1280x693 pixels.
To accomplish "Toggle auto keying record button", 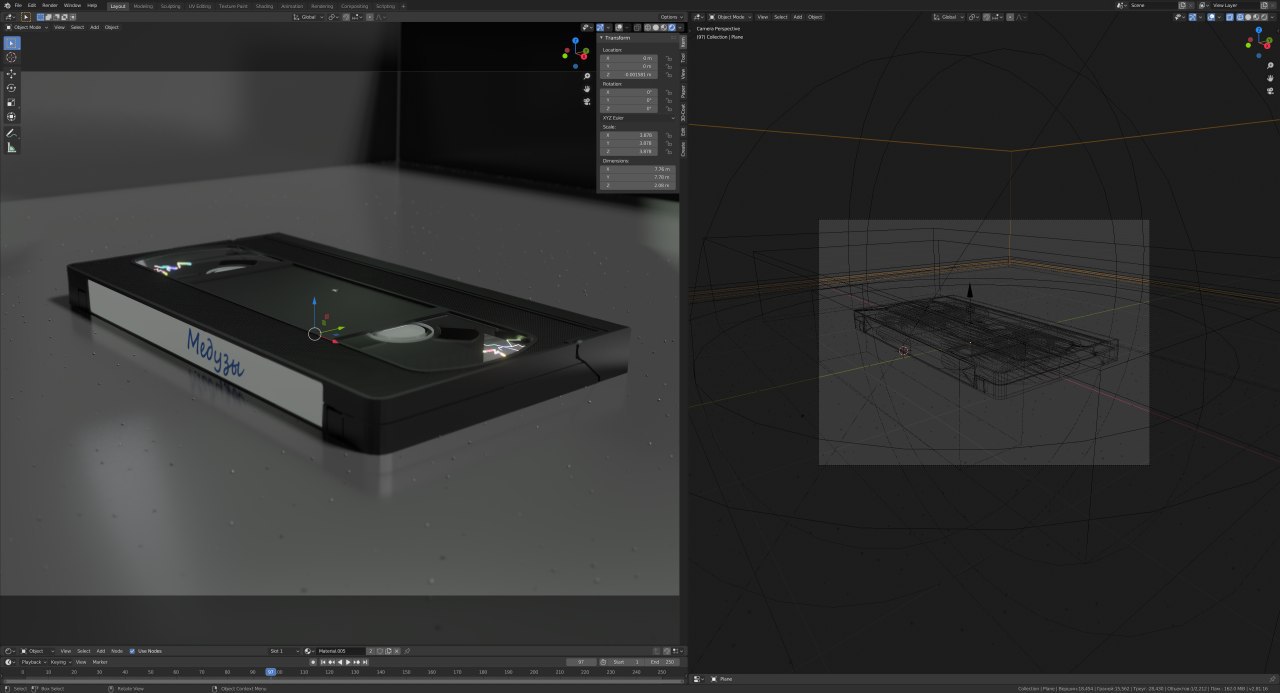I will coord(313,662).
